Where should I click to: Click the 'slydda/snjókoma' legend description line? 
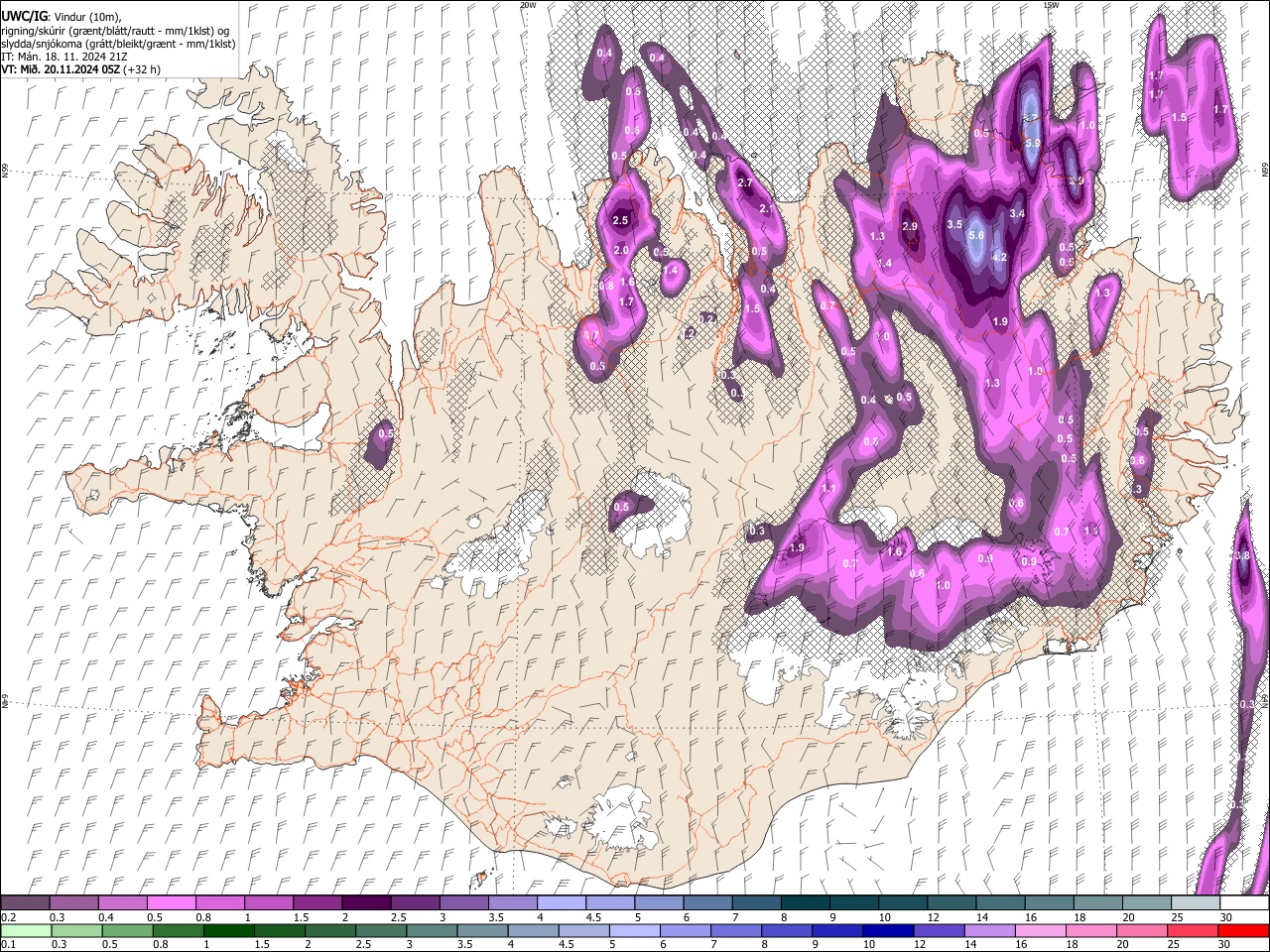(x=118, y=44)
